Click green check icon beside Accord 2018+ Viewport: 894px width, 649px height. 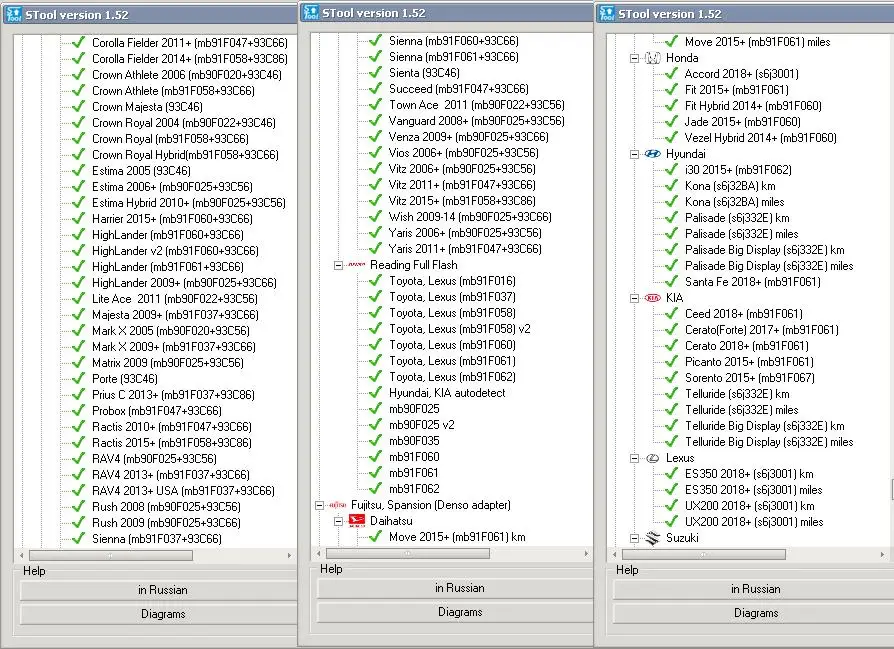[672, 74]
